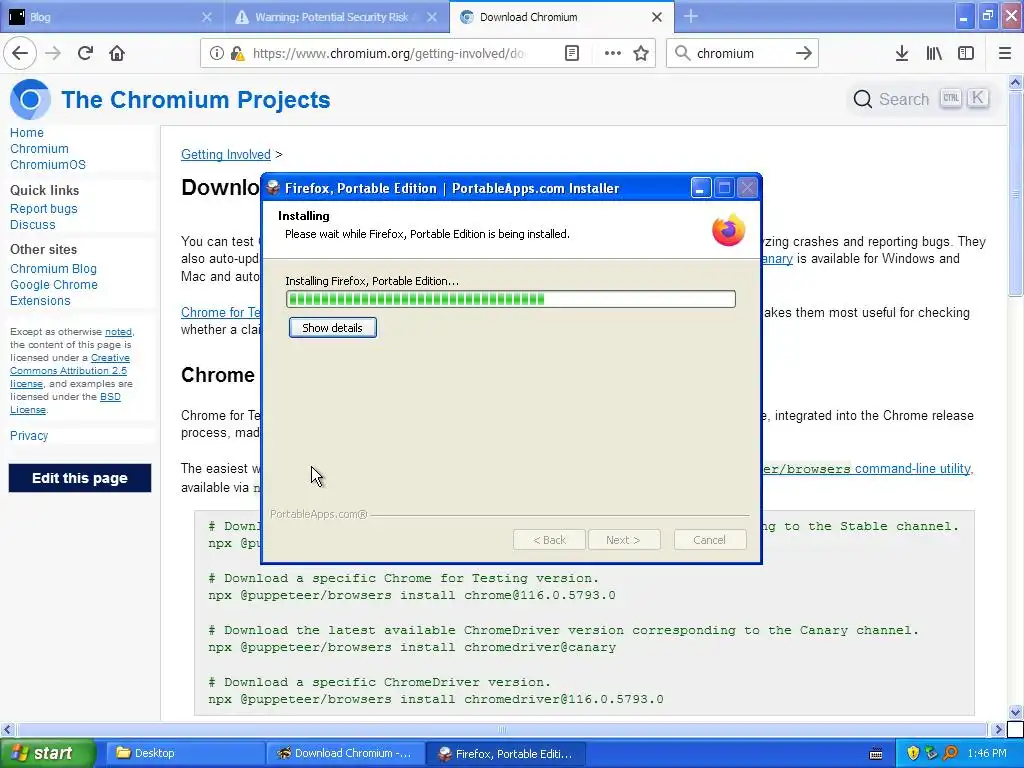
Task: Open page actions three-dot menu
Action: coord(613,54)
